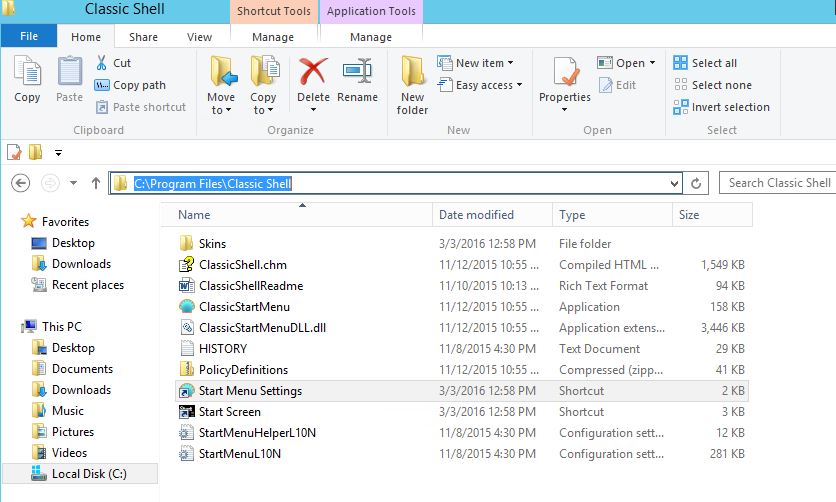Click the Cut scissors icon
Viewport: 836px width, 502px height.
click(101, 63)
